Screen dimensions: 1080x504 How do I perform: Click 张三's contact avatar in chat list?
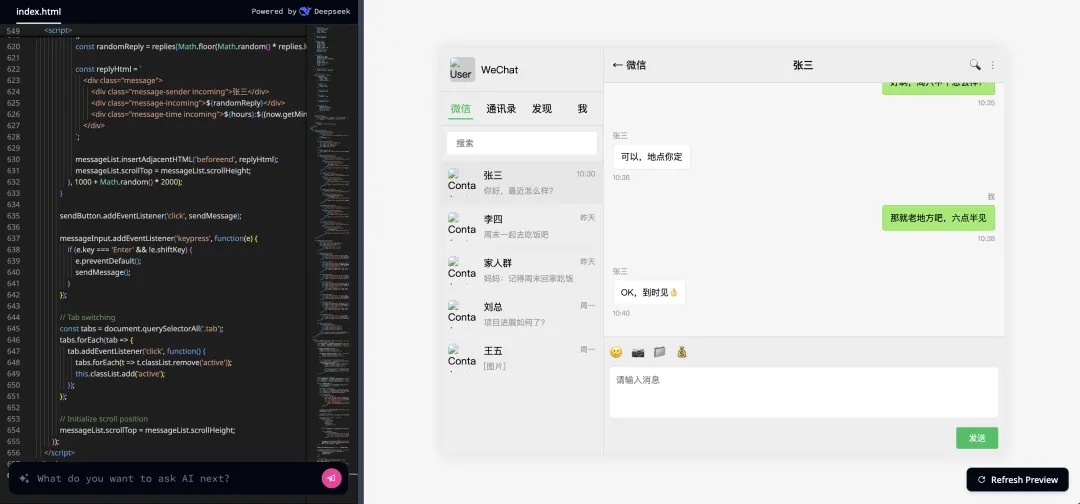point(461,182)
